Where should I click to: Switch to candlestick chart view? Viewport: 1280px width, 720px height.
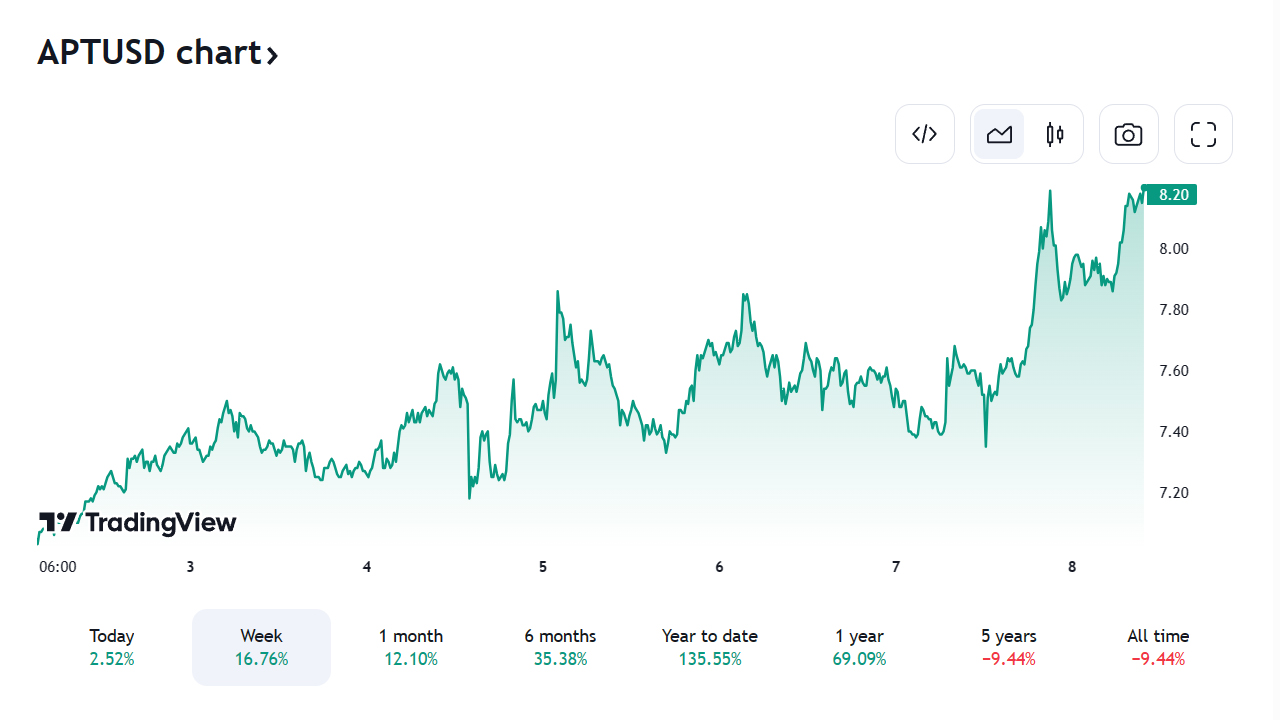[1054, 134]
